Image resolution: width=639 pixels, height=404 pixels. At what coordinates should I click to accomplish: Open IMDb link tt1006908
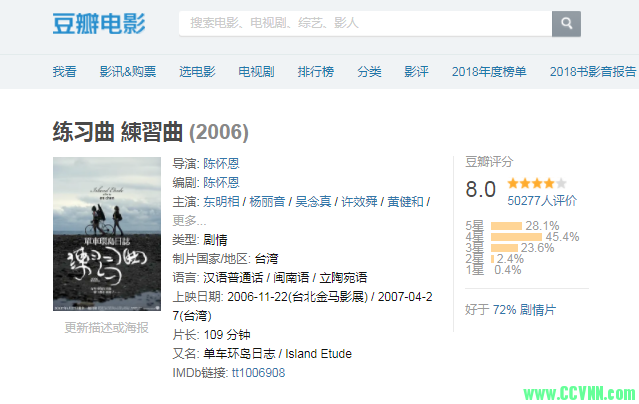tap(258, 373)
